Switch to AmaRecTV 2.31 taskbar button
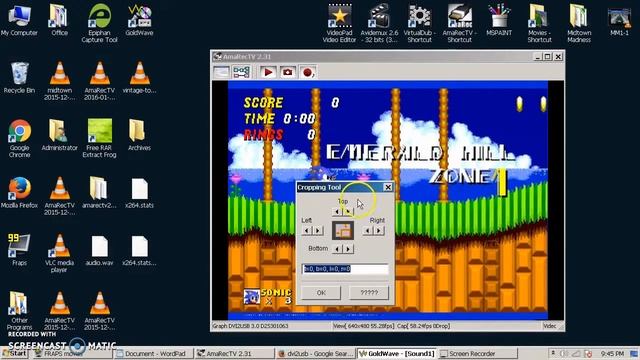The image size is (640, 360). click(x=234, y=353)
